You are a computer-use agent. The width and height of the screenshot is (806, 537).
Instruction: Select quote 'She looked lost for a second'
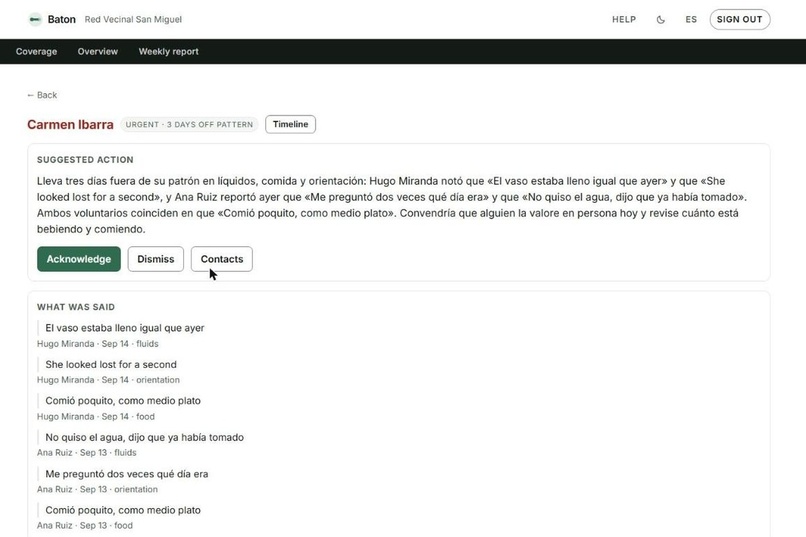[111, 364]
